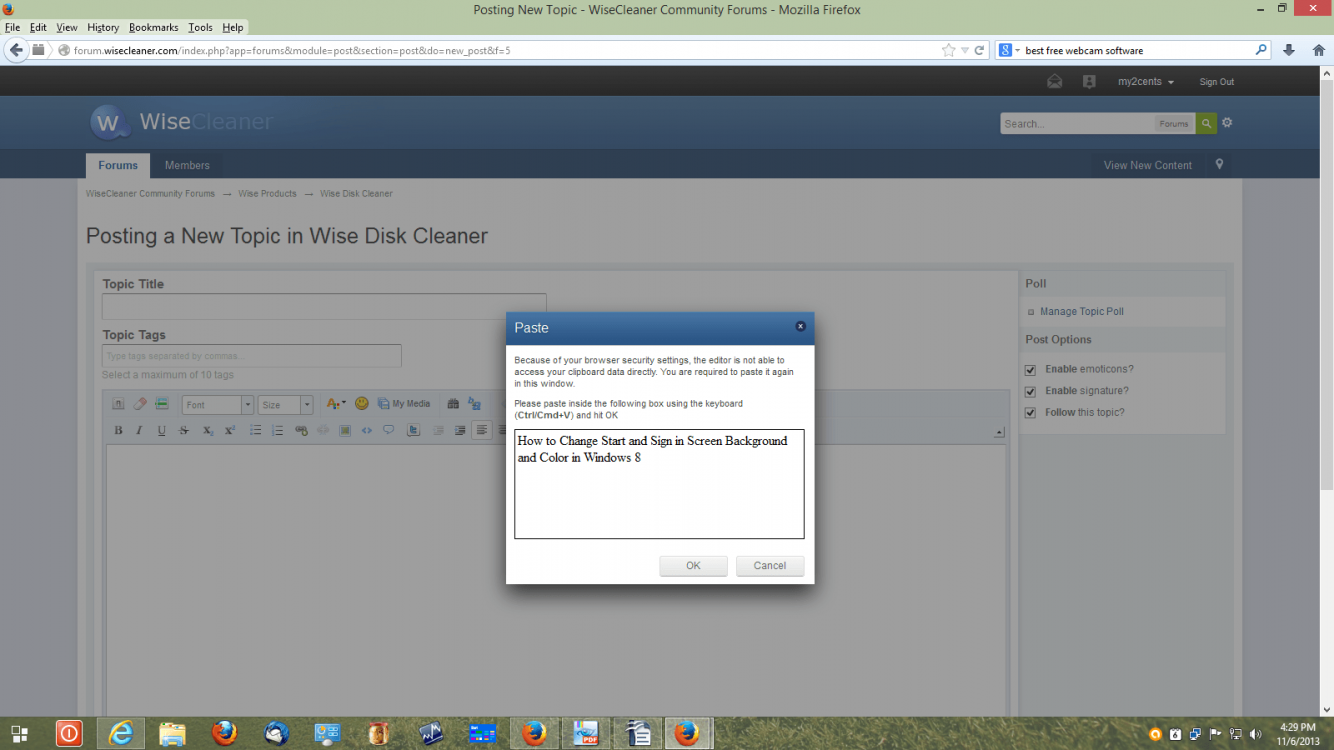The height and width of the screenshot is (750, 1334).
Task: Toggle Bold formatting in the editor
Action: [118, 430]
